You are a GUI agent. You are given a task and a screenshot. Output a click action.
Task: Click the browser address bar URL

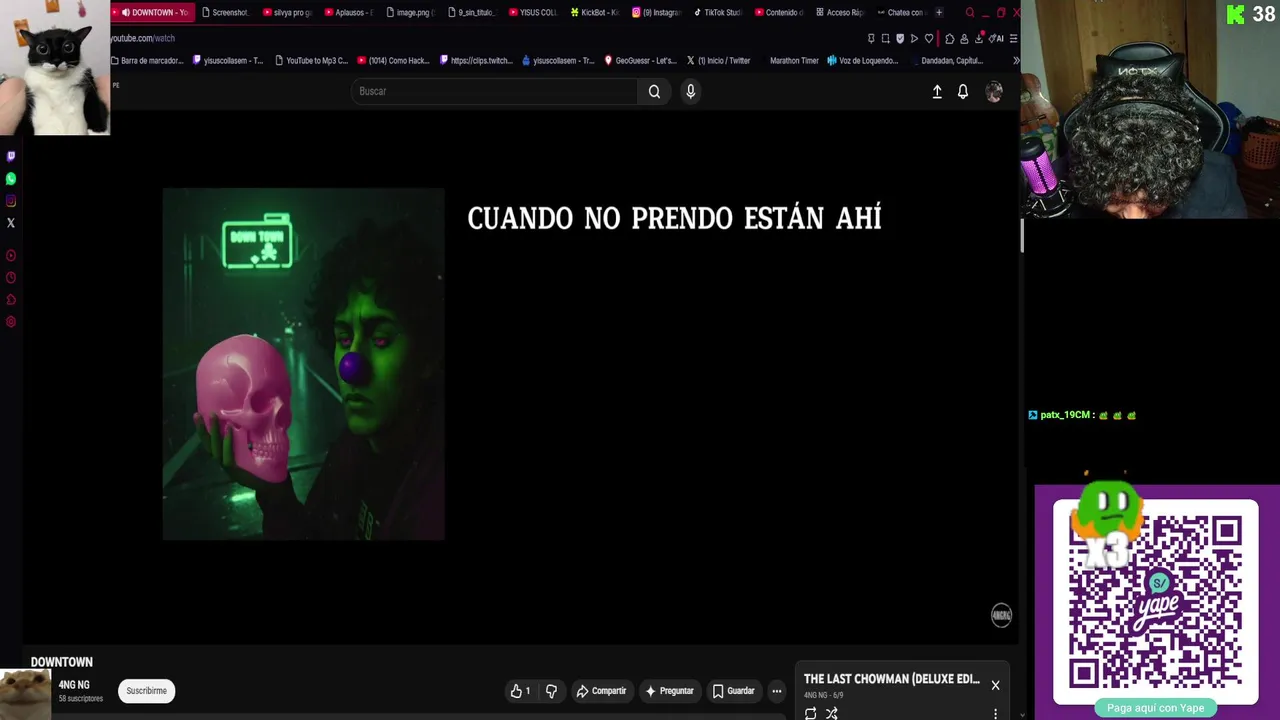tap(142, 38)
